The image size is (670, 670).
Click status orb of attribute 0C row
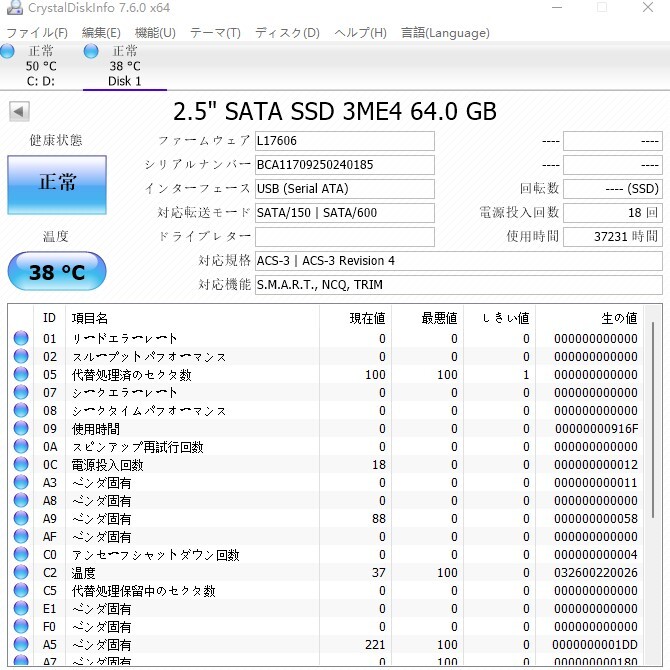(21, 464)
